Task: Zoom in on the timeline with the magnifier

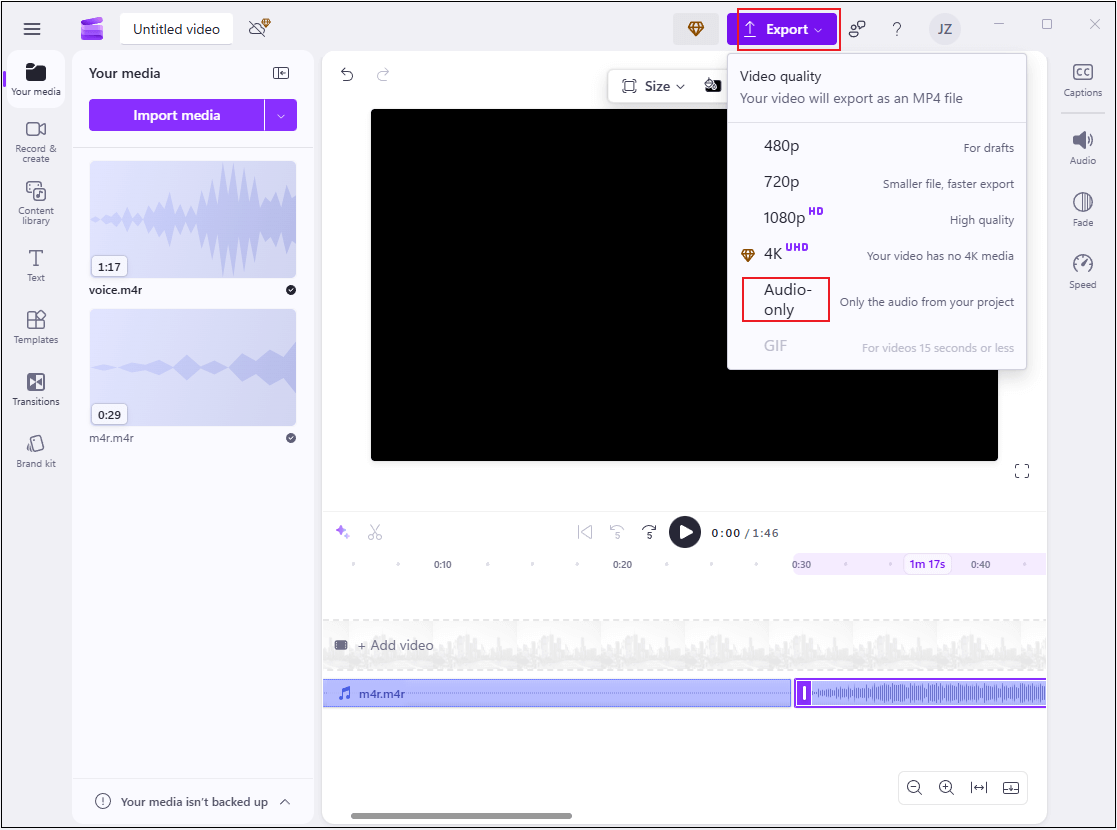Action: click(946, 787)
